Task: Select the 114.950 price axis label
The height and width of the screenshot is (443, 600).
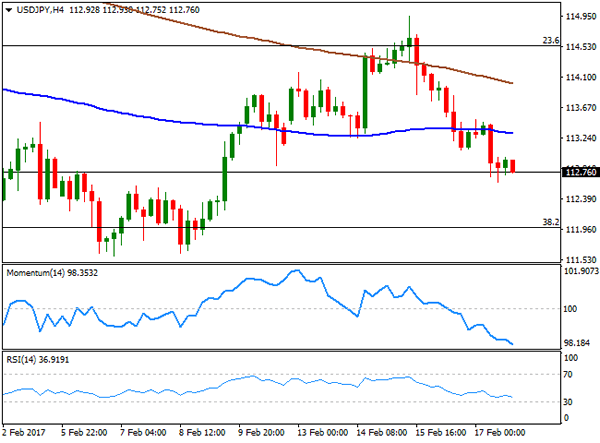Action: coord(580,16)
